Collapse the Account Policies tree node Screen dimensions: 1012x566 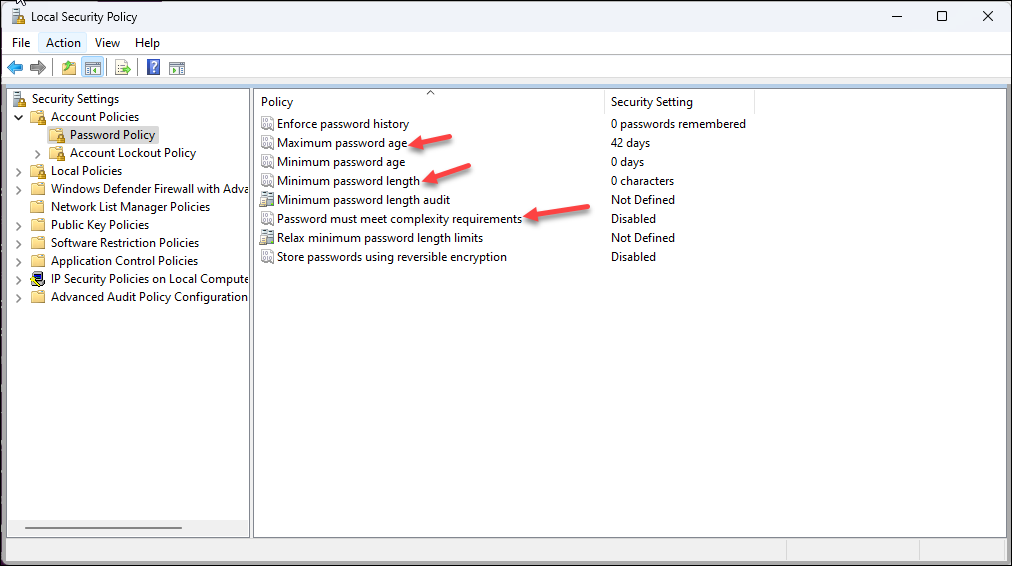click(19, 117)
